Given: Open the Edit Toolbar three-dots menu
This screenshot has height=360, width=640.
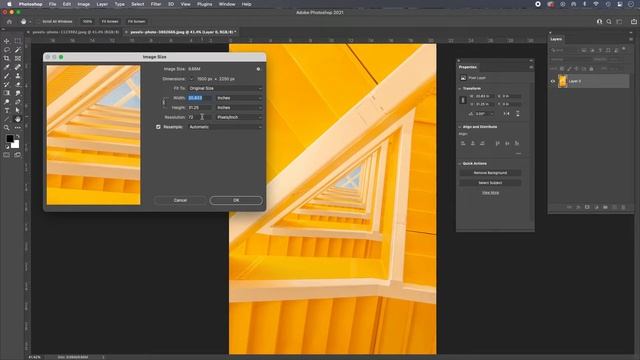Looking at the screenshot, I should coord(18,128).
